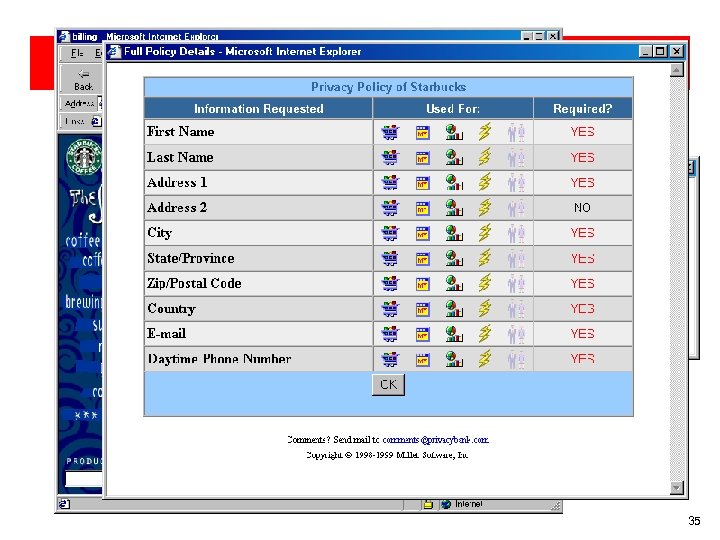Click the calendar icon in E-mail row
Screen dimensions: 720x540
coord(422,335)
